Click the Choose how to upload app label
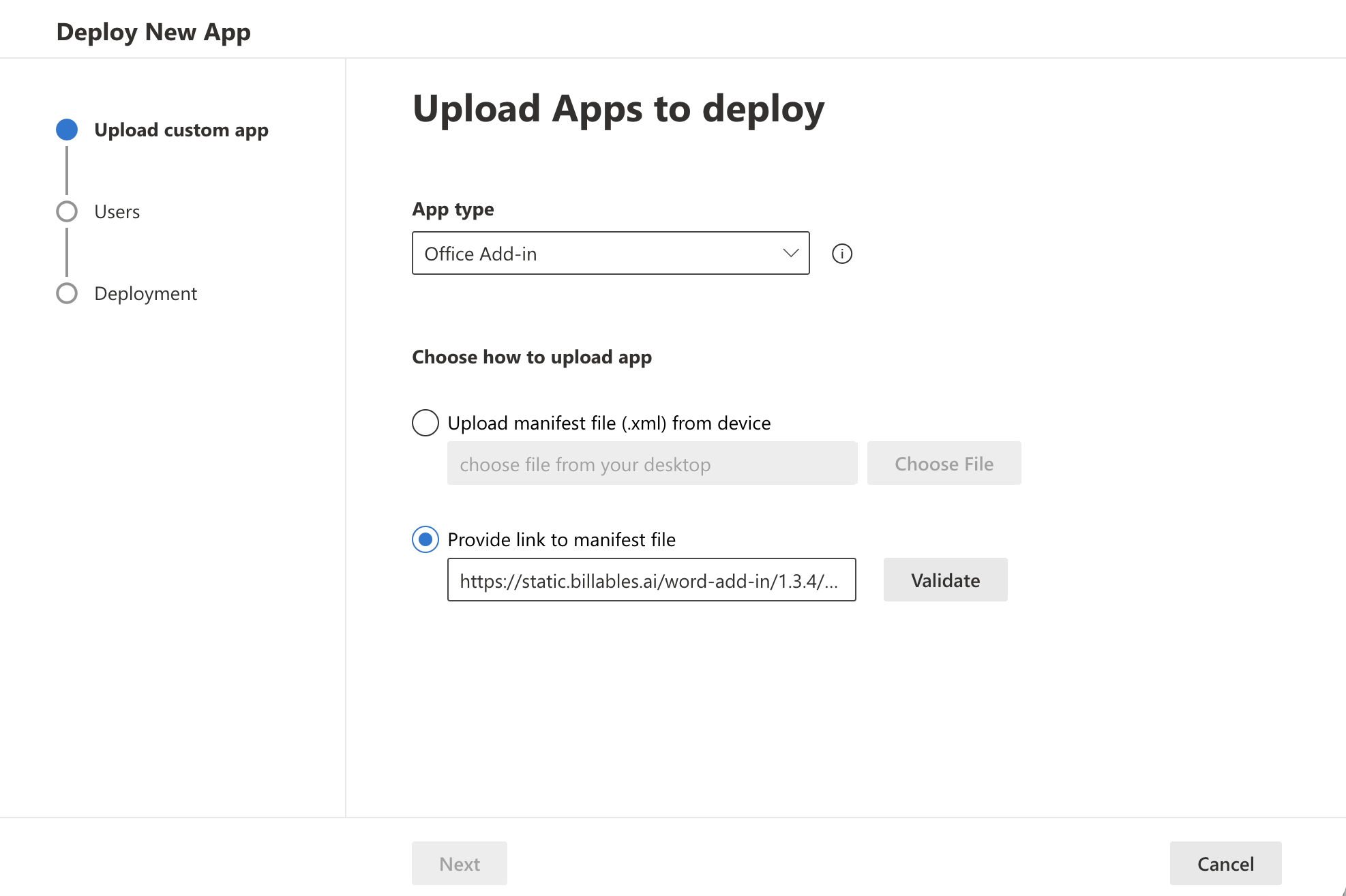 coord(531,357)
